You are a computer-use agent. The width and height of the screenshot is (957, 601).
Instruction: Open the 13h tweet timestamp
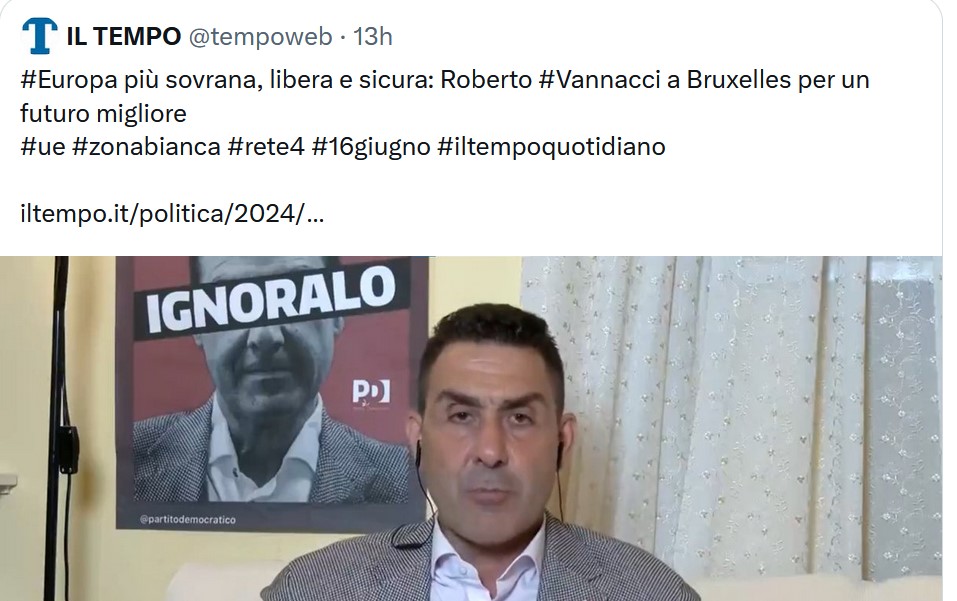coord(372,37)
